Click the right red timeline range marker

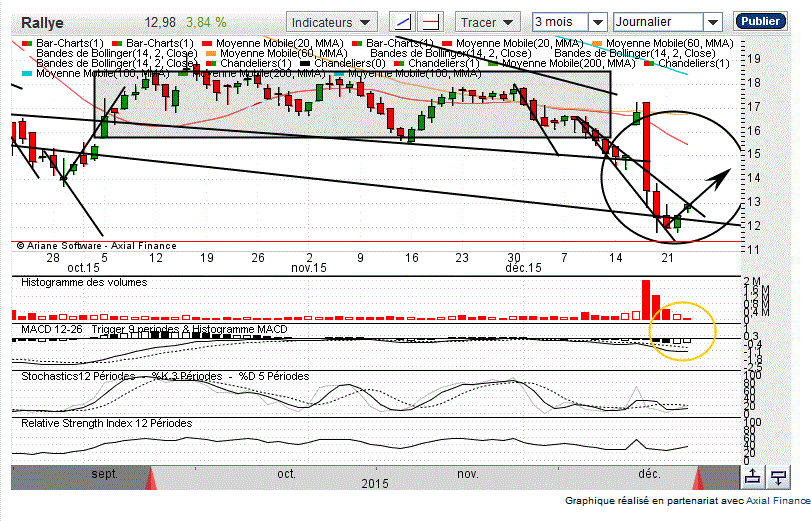698,478
